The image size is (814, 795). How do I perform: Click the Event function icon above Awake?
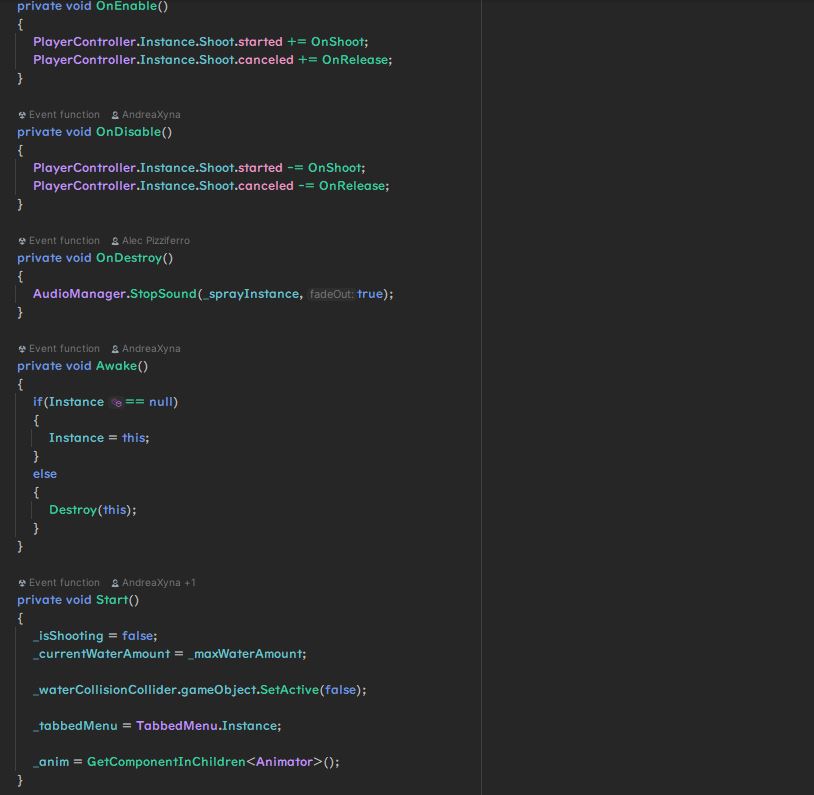22,349
